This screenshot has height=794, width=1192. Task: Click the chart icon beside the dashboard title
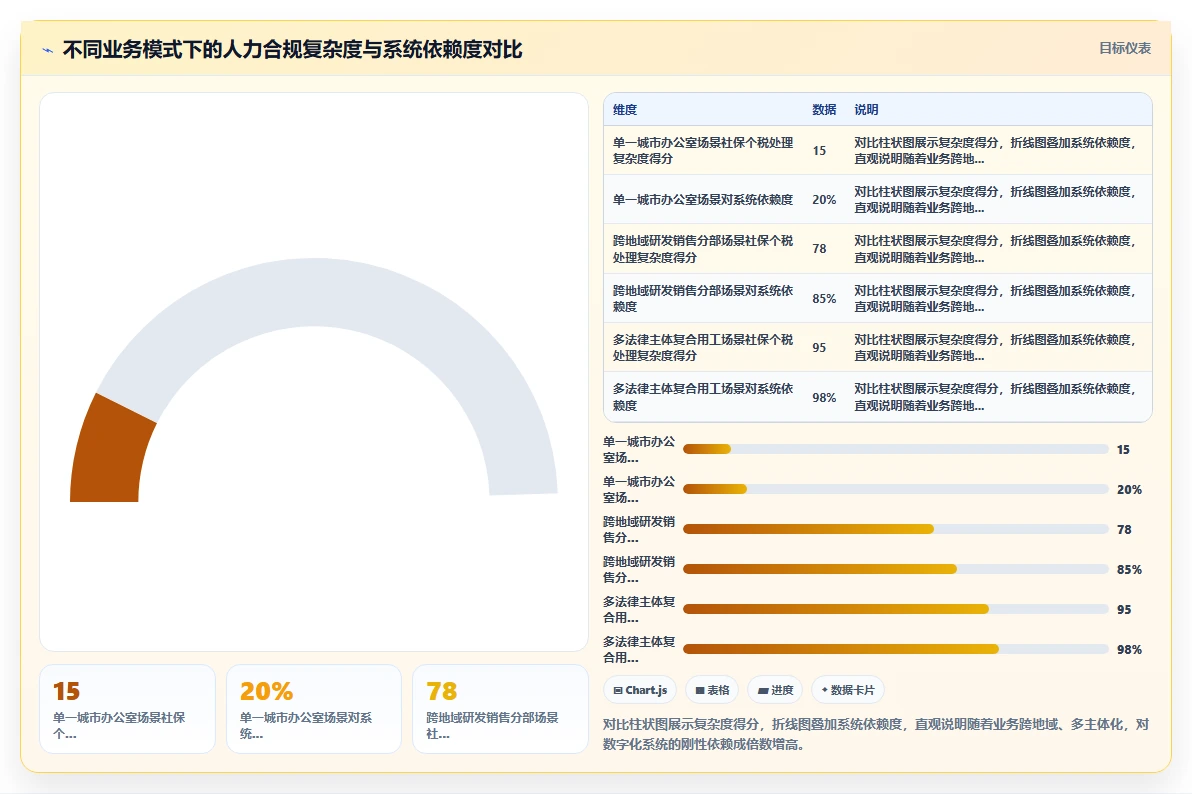click(48, 50)
